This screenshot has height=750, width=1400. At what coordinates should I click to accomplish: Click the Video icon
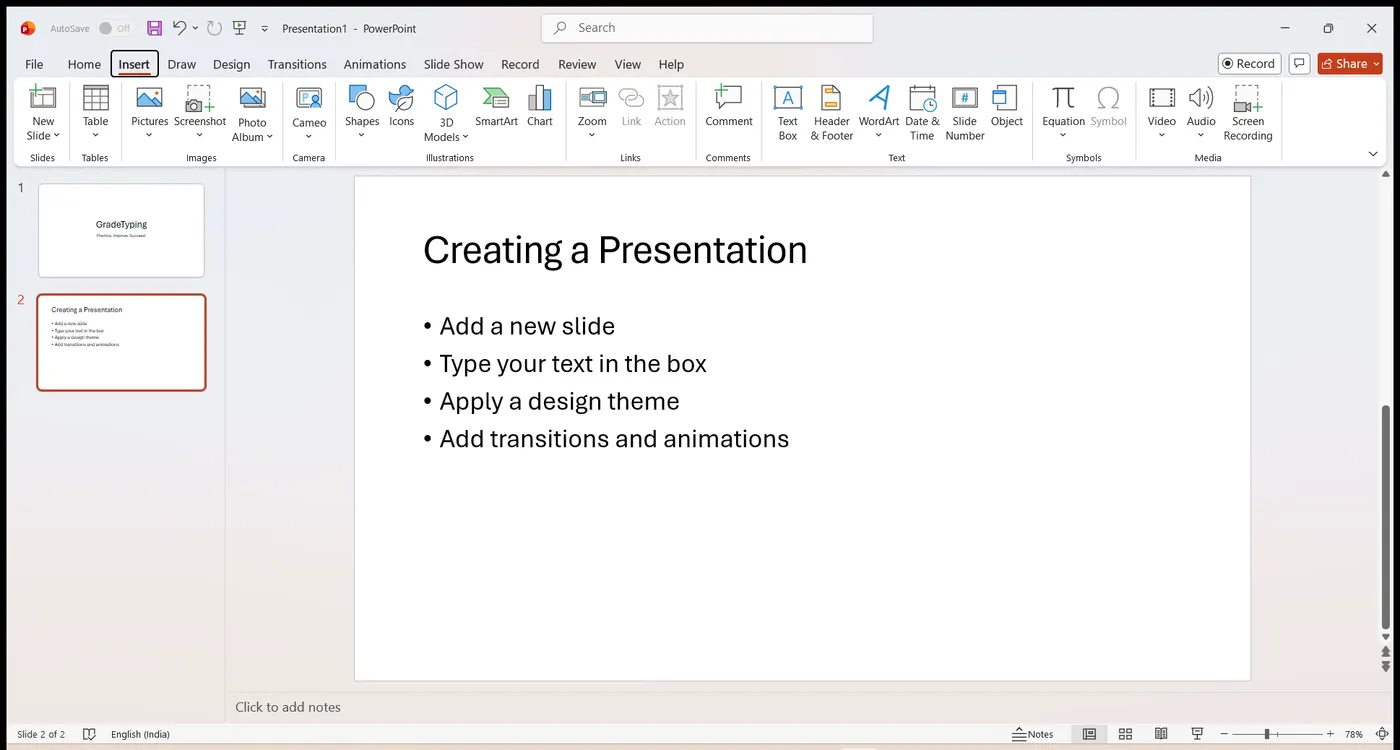point(1161,97)
